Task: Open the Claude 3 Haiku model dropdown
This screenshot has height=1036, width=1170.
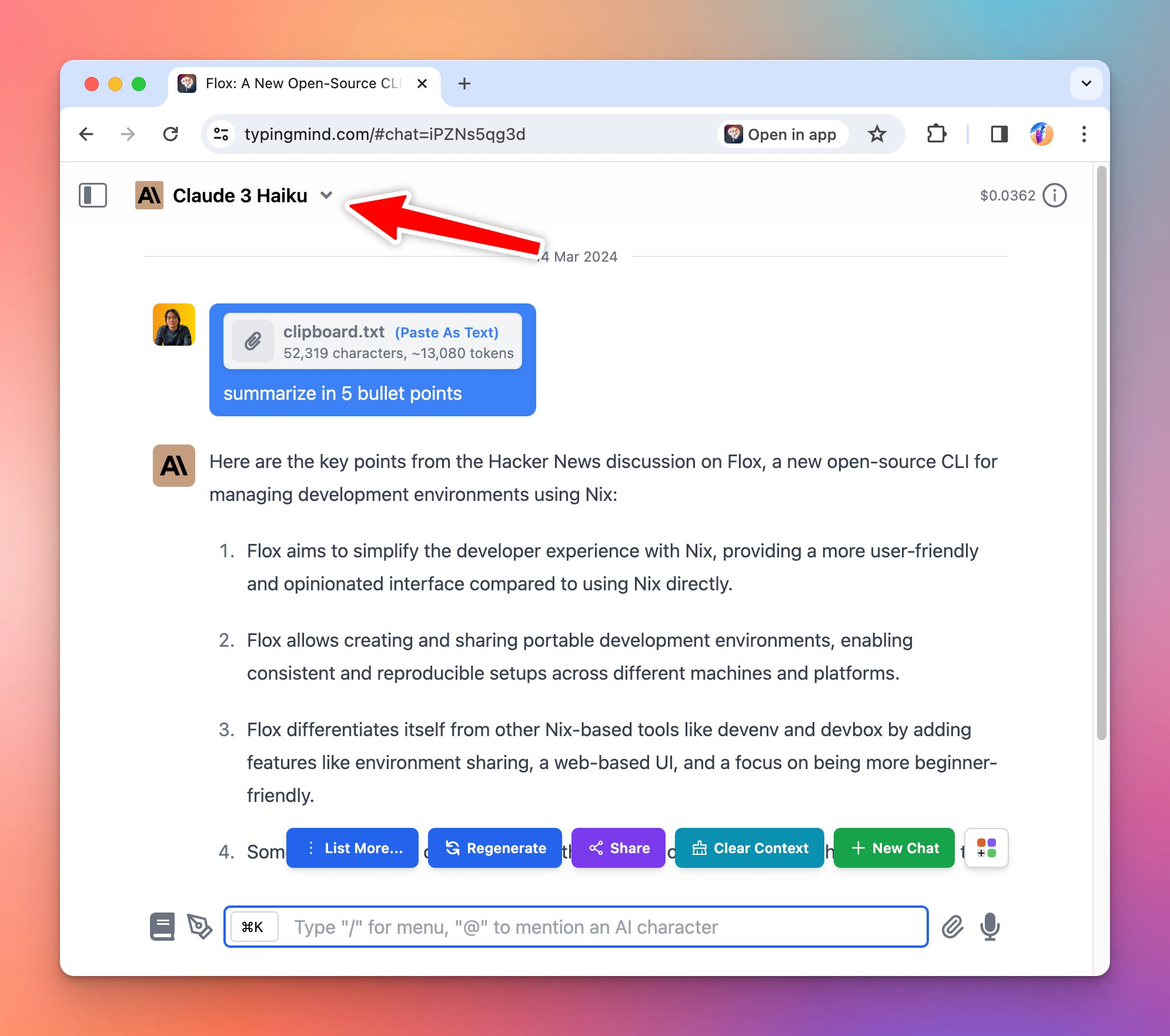Action: point(235,195)
